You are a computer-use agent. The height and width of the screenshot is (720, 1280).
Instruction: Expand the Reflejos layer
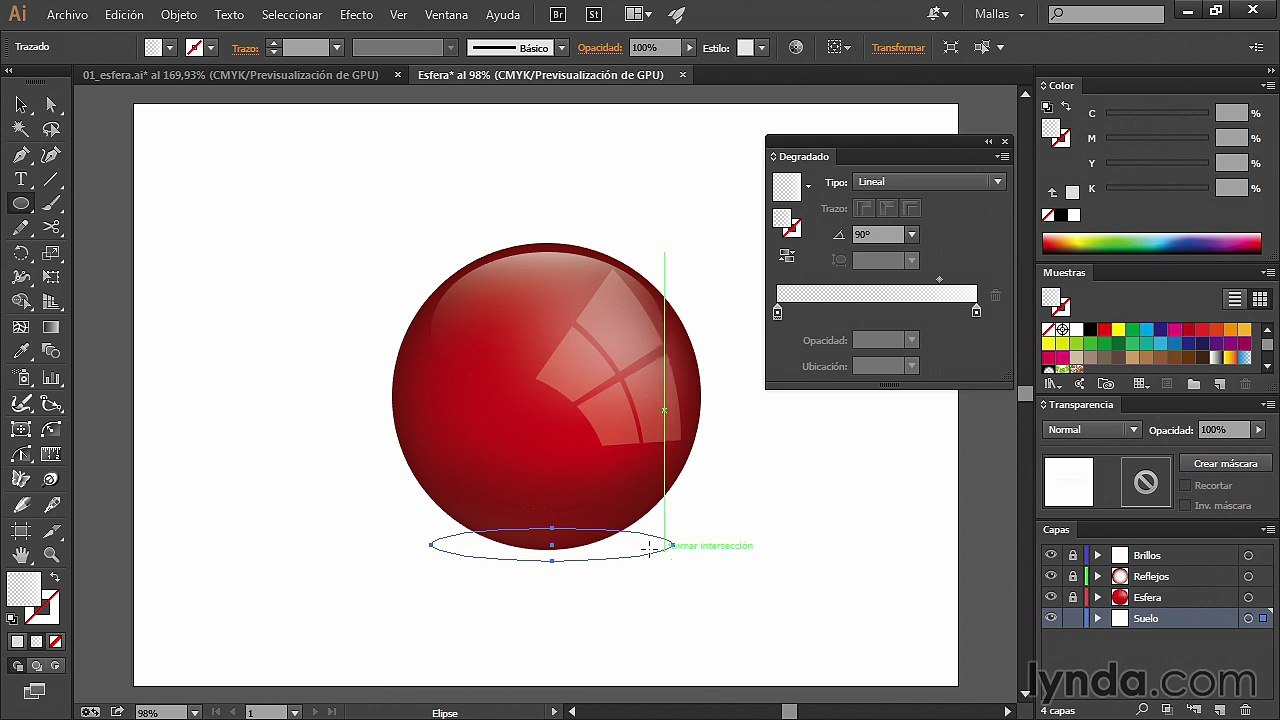1098,576
